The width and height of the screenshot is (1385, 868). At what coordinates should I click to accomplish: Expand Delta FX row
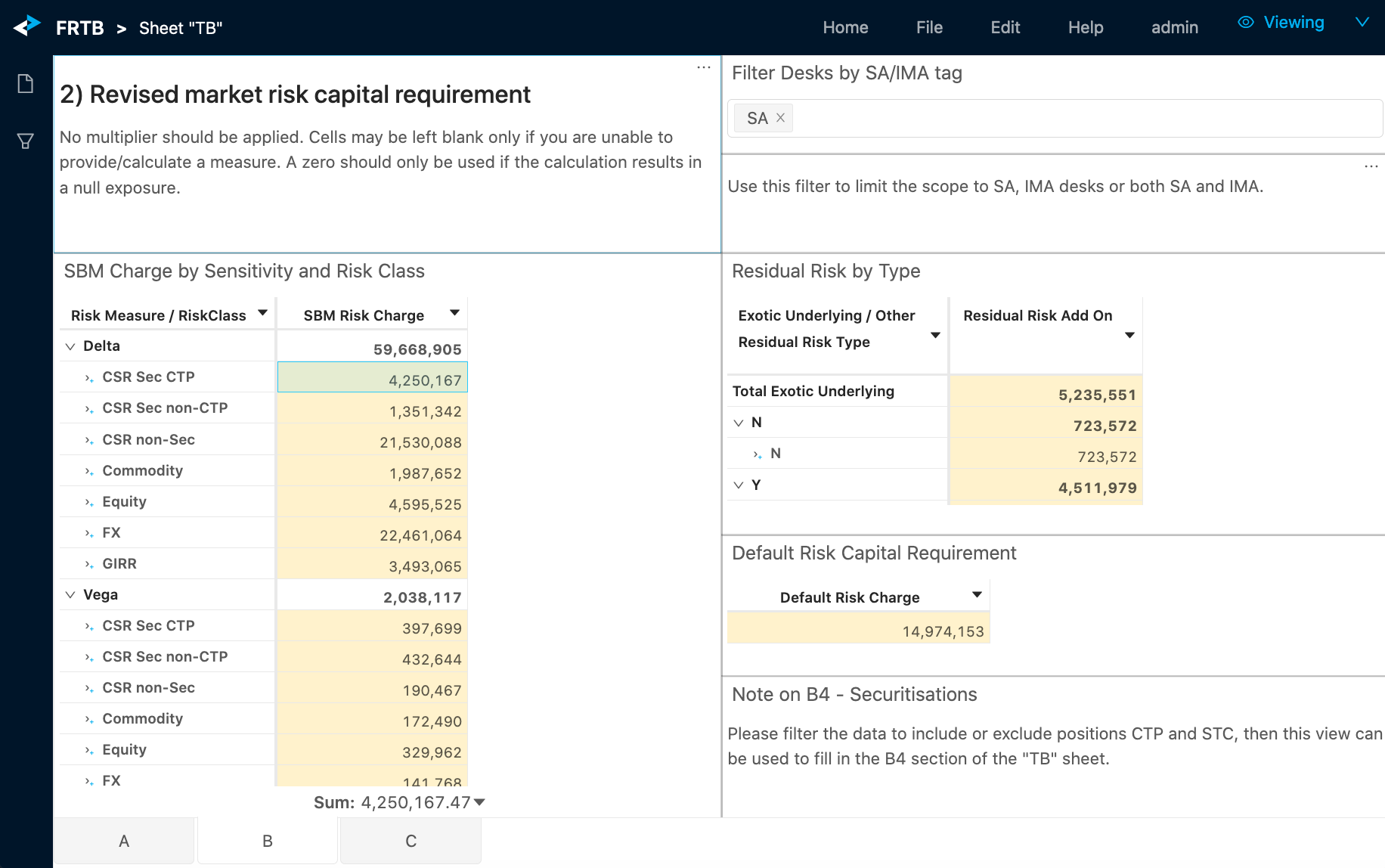click(x=89, y=533)
